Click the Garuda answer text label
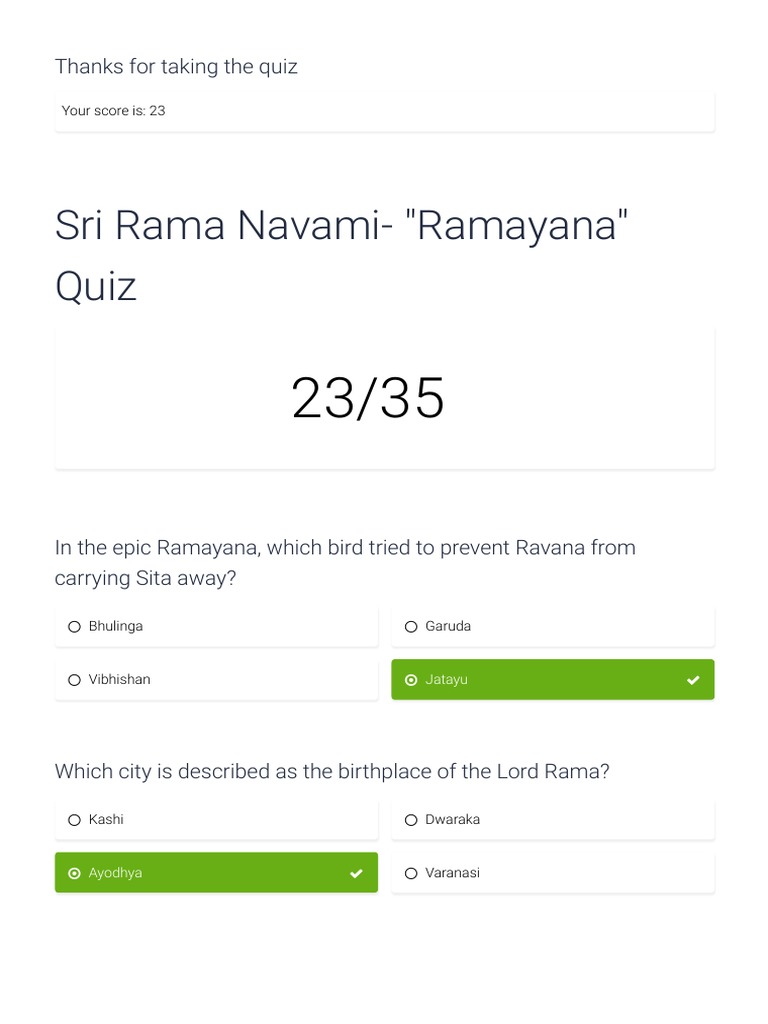 click(x=448, y=626)
